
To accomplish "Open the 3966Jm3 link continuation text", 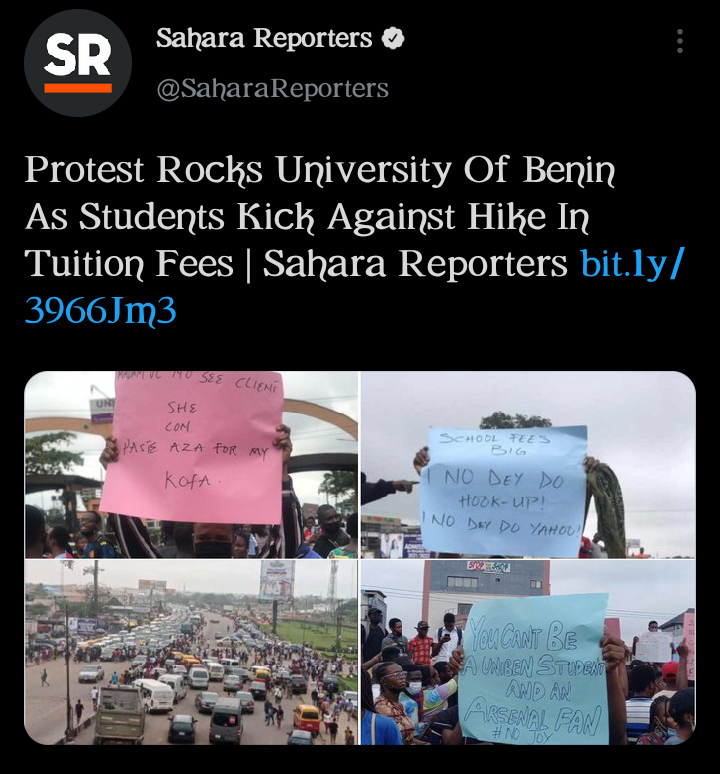I will pyautogui.click(x=100, y=310).
